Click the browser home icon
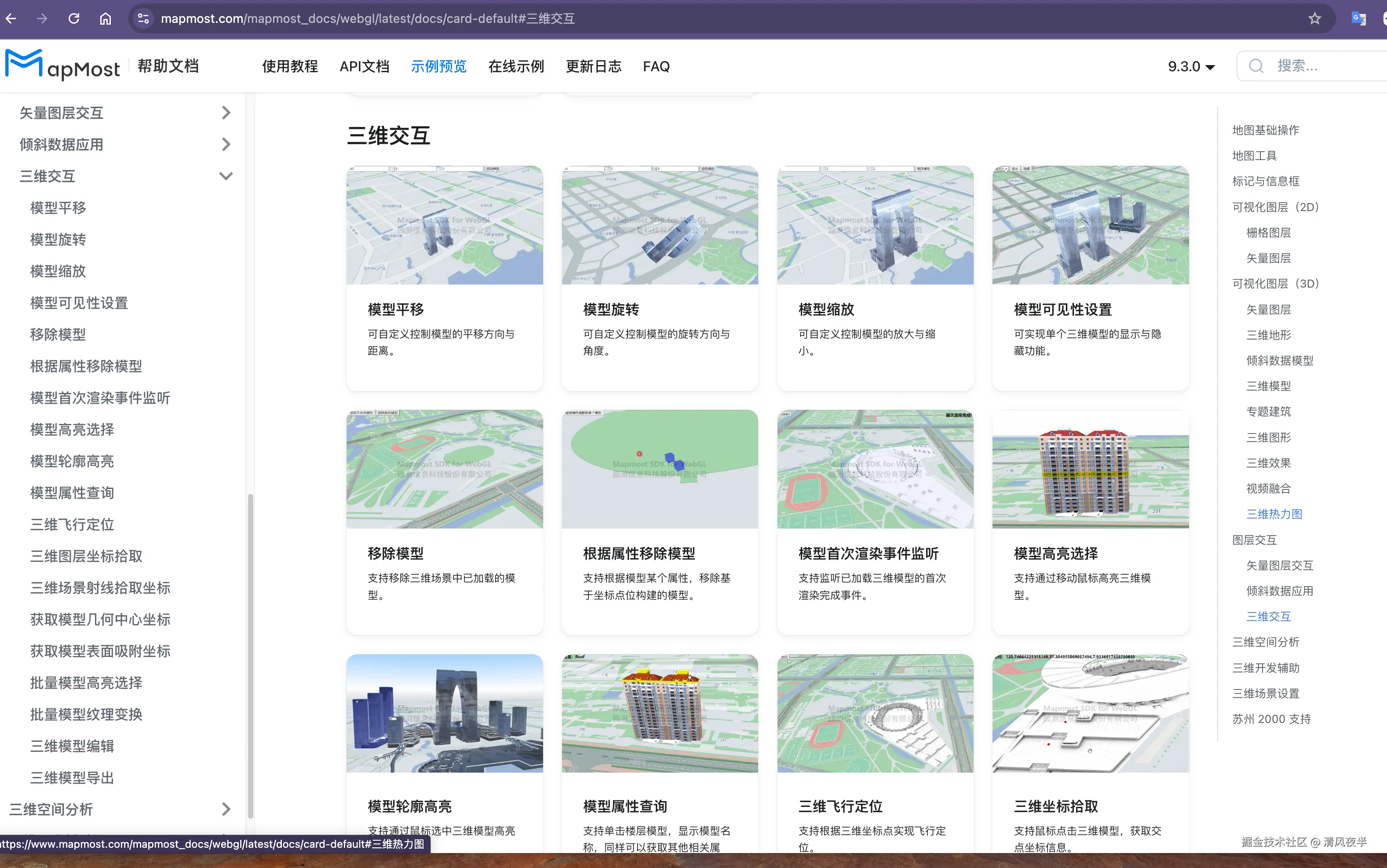Viewport: 1387px width, 868px height. (x=106, y=18)
